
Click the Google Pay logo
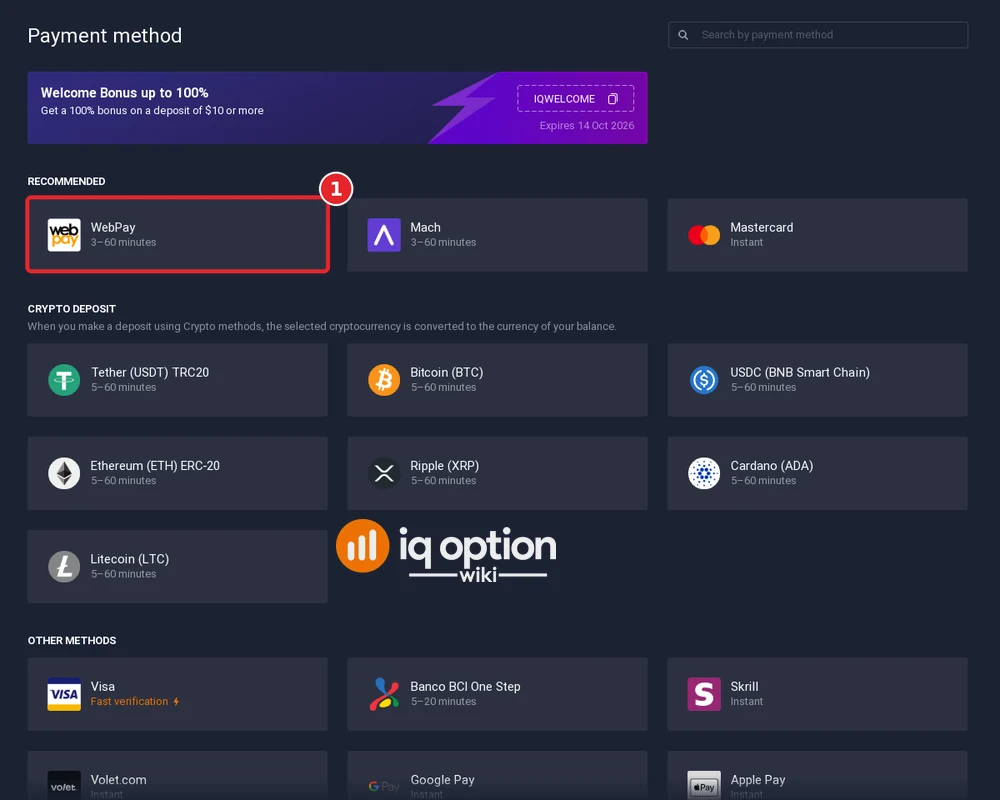pos(384,786)
